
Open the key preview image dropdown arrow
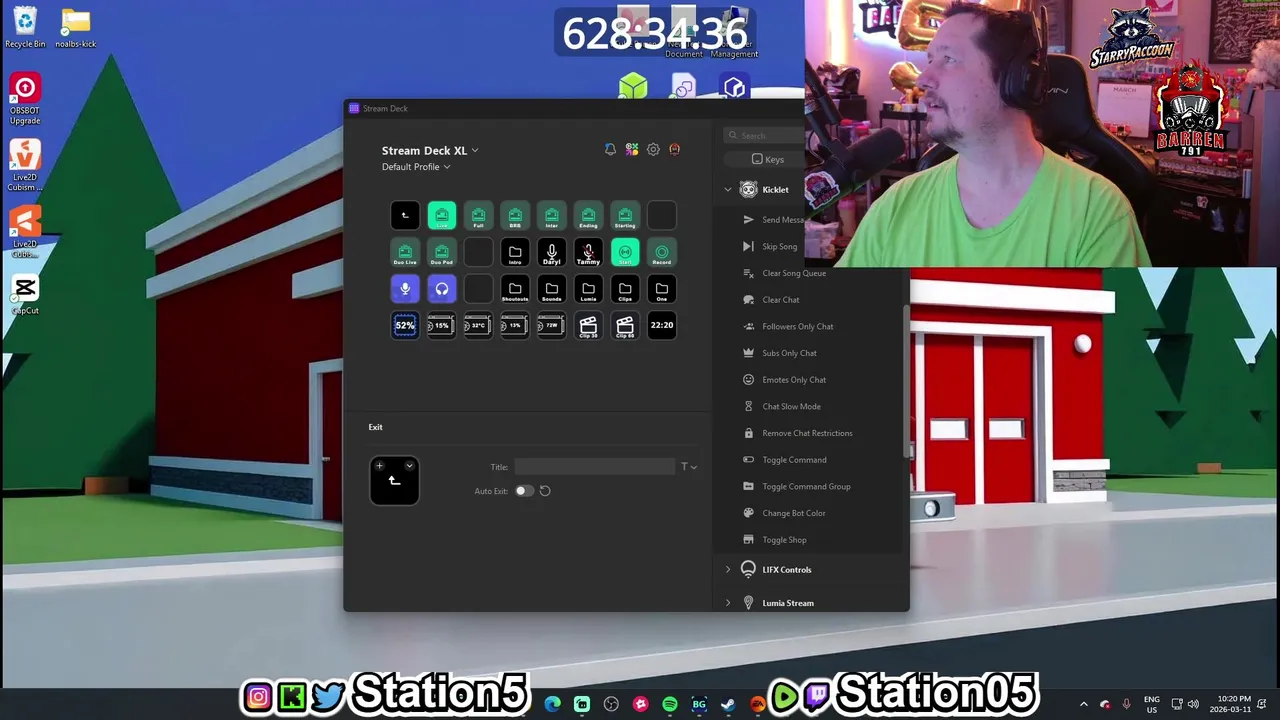click(409, 466)
